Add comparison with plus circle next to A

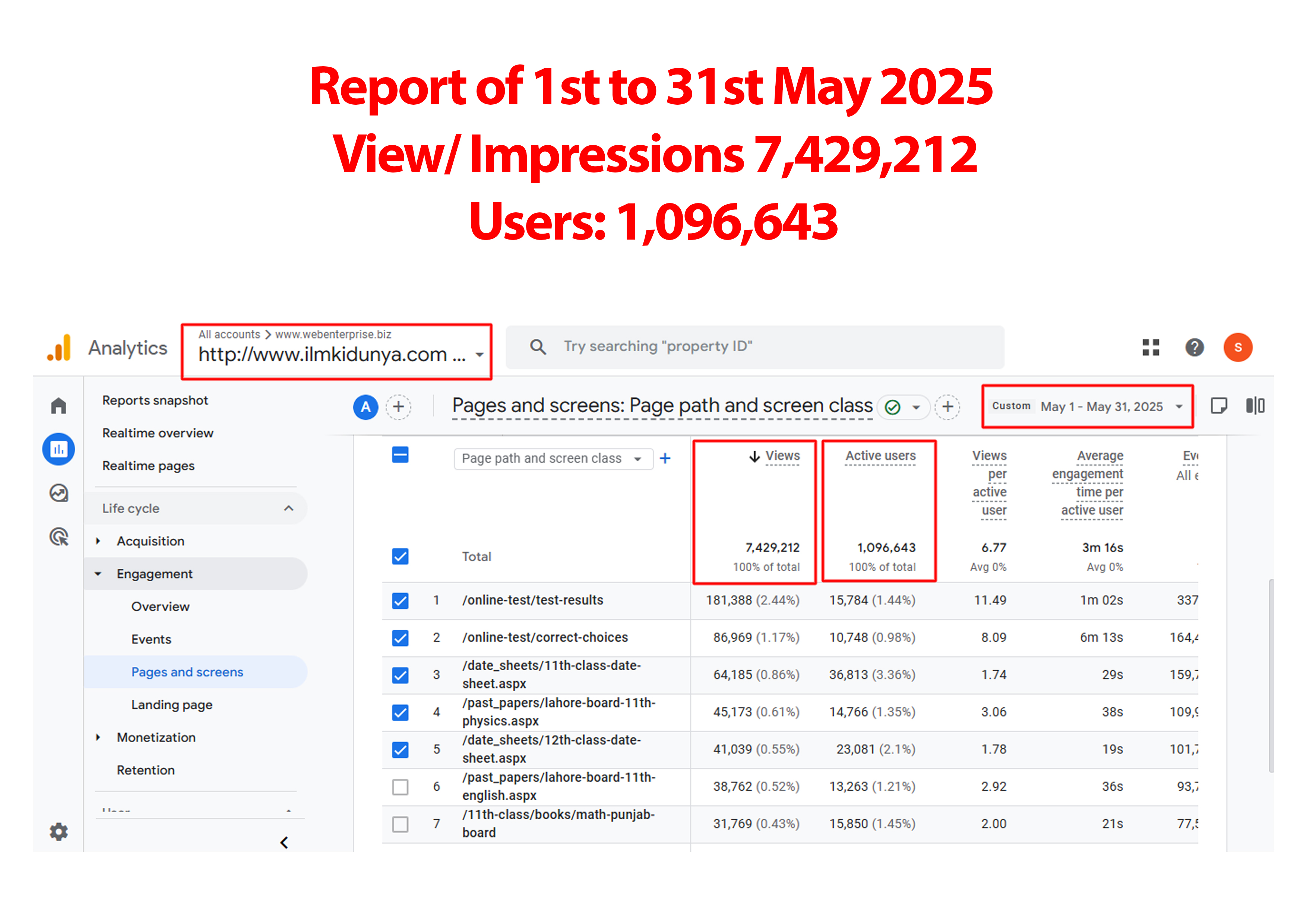(399, 406)
